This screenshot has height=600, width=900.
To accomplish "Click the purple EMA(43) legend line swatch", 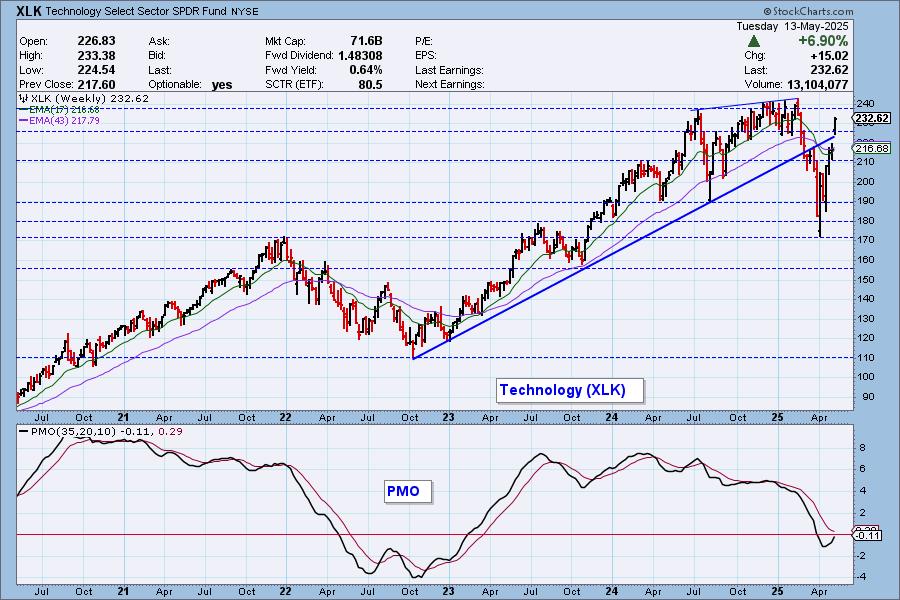I will click(x=24, y=121).
